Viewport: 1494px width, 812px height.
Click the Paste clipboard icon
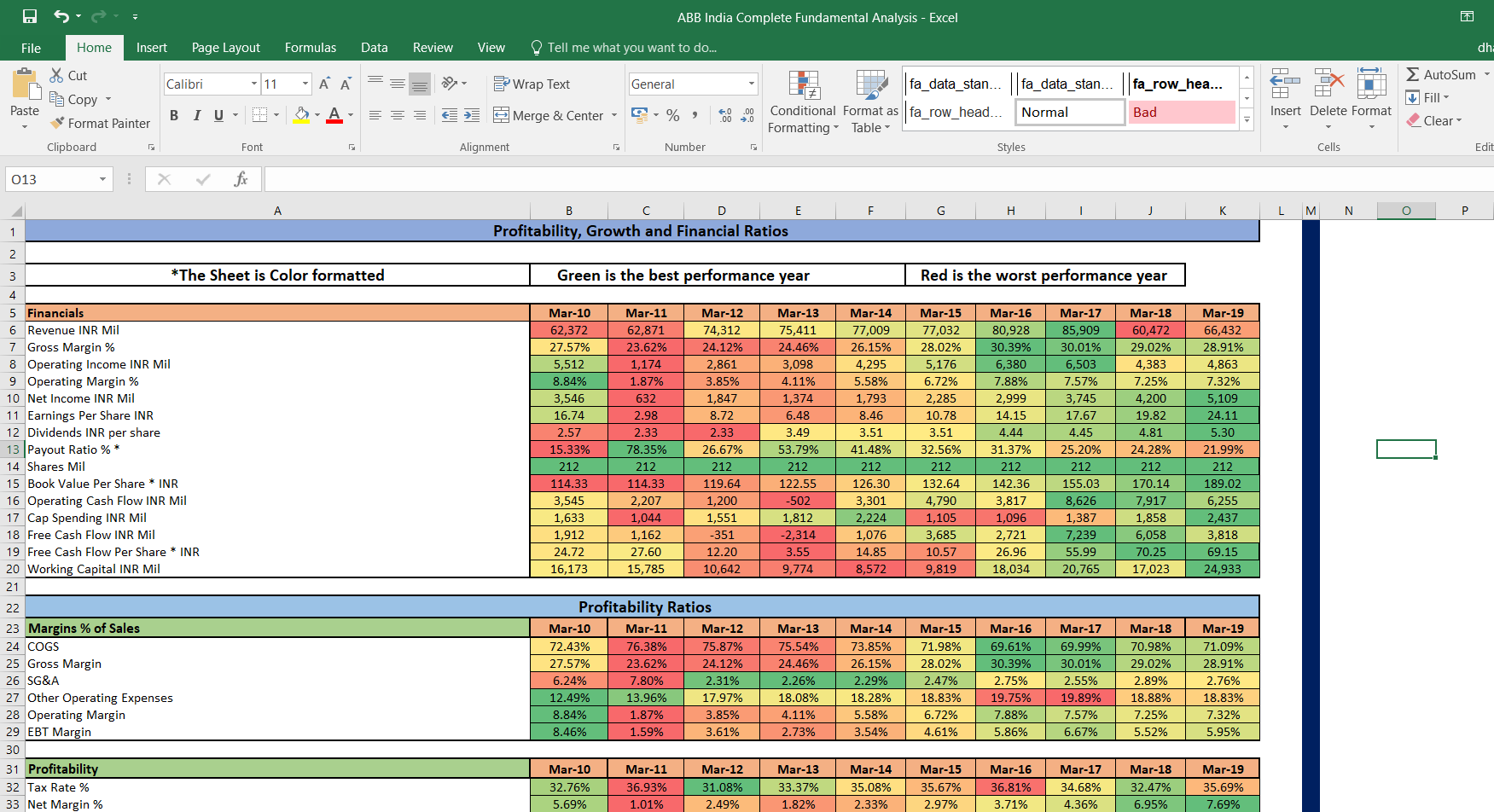(x=25, y=85)
